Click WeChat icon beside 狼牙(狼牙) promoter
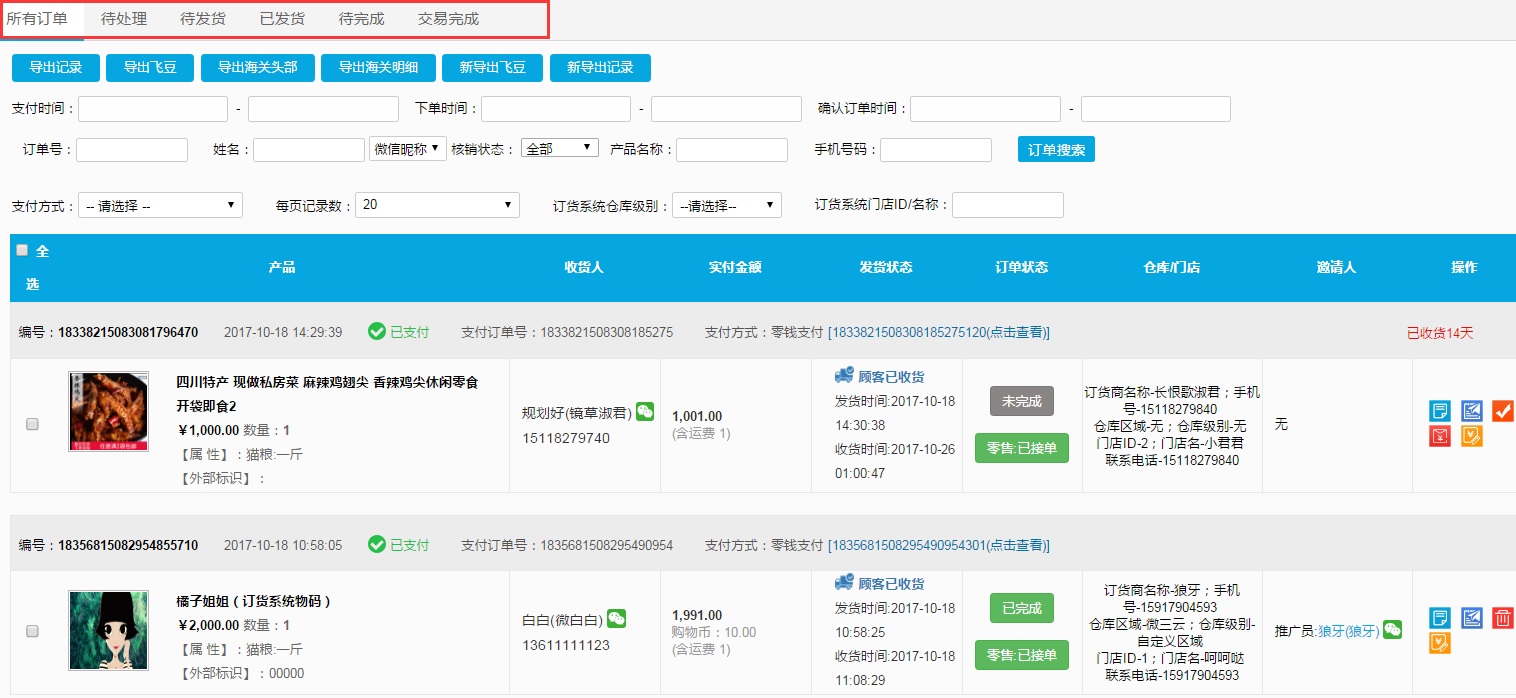 [1392, 630]
